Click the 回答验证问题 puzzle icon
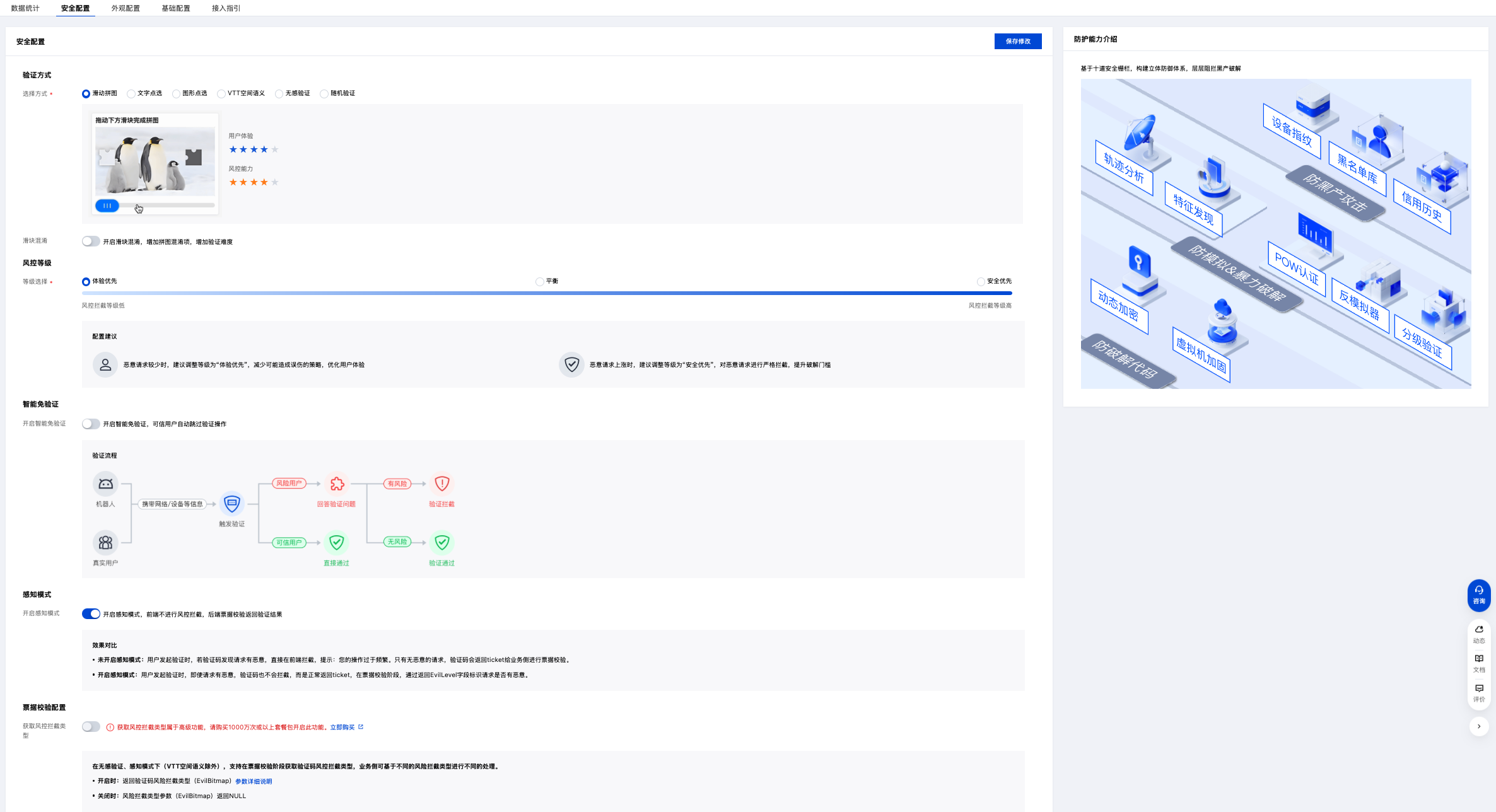Screen dimensions: 1496x812 (x=337, y=484)
